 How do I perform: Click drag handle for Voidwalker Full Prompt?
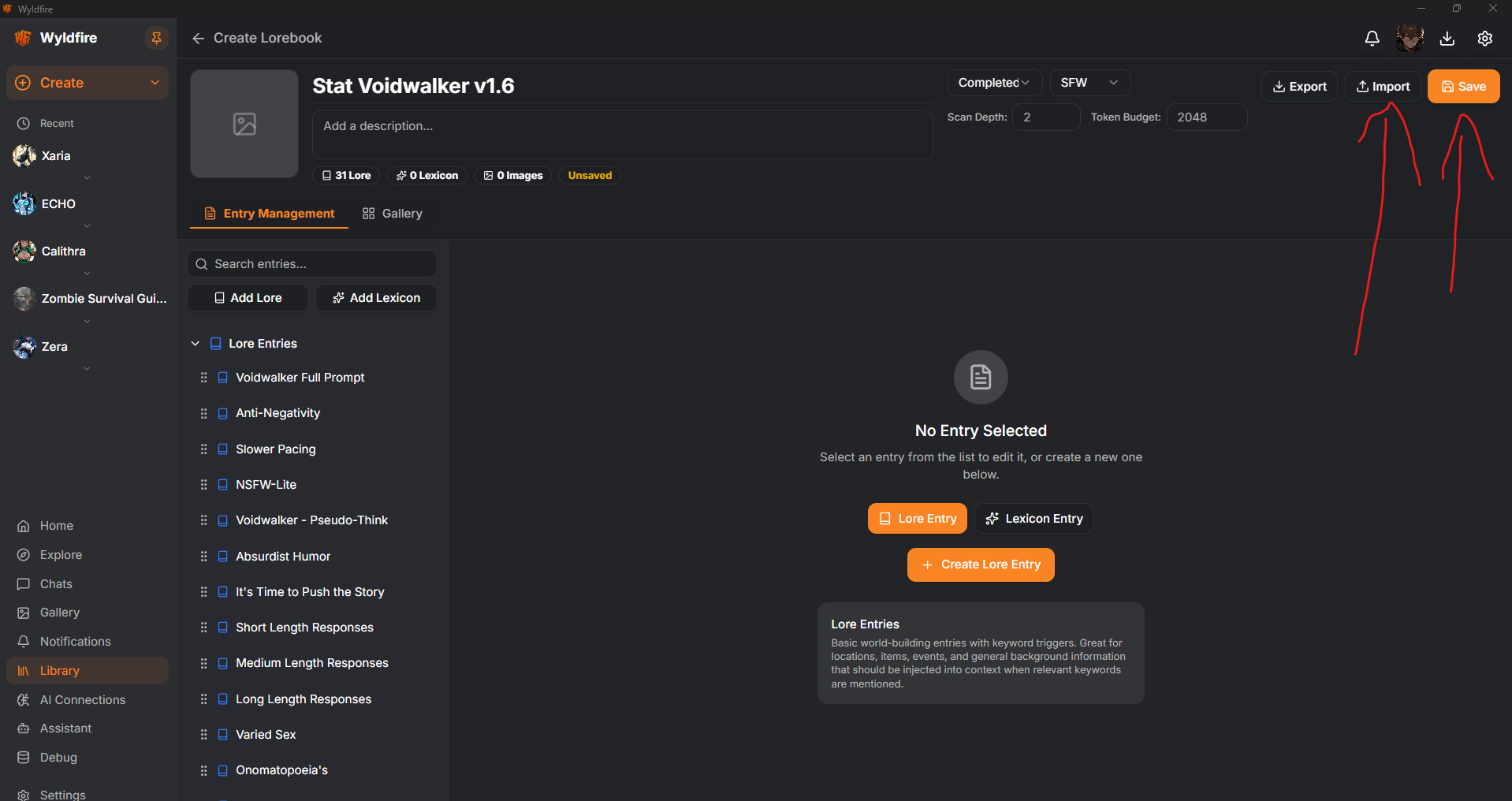[x=203, y=378]
